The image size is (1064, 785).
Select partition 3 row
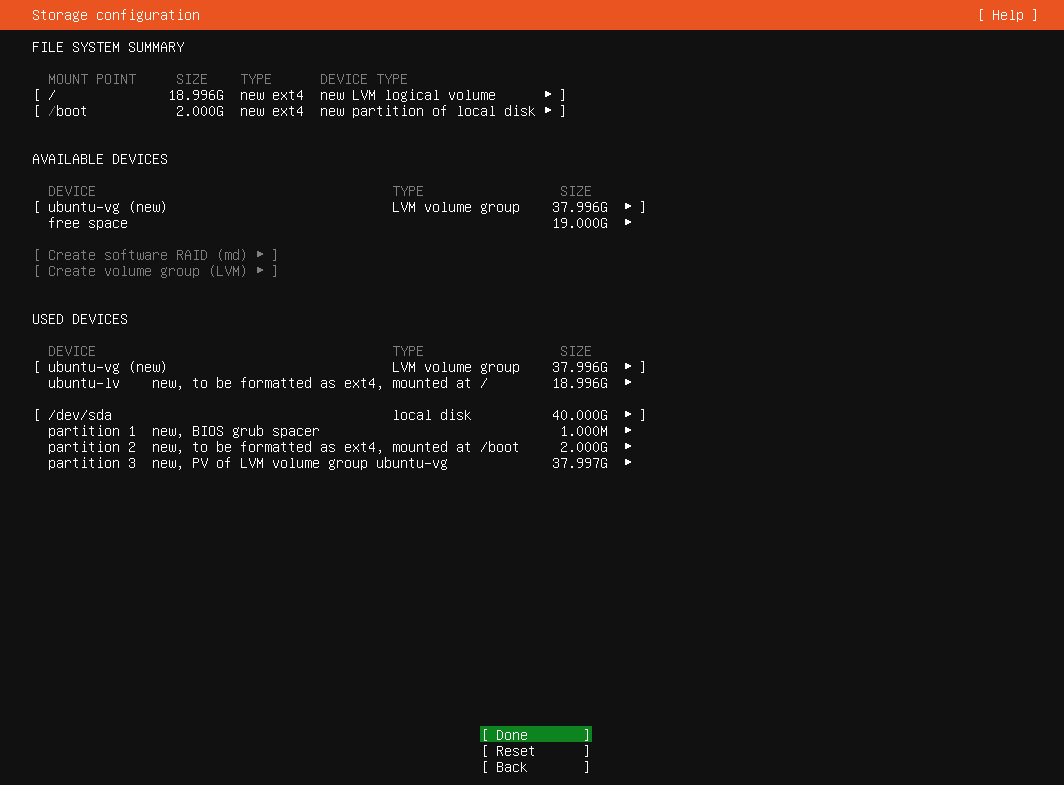tap(339, 463)
